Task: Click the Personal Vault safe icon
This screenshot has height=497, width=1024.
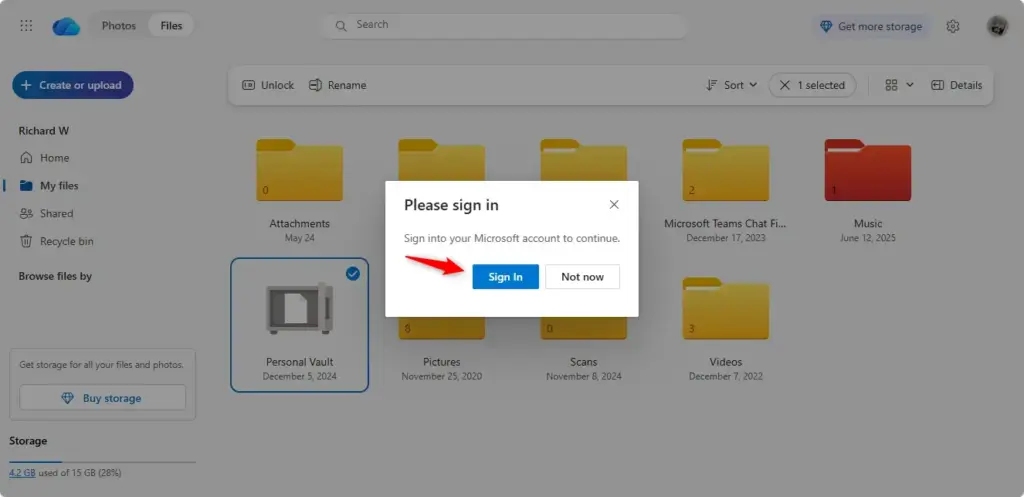Action: click(299, 309)
